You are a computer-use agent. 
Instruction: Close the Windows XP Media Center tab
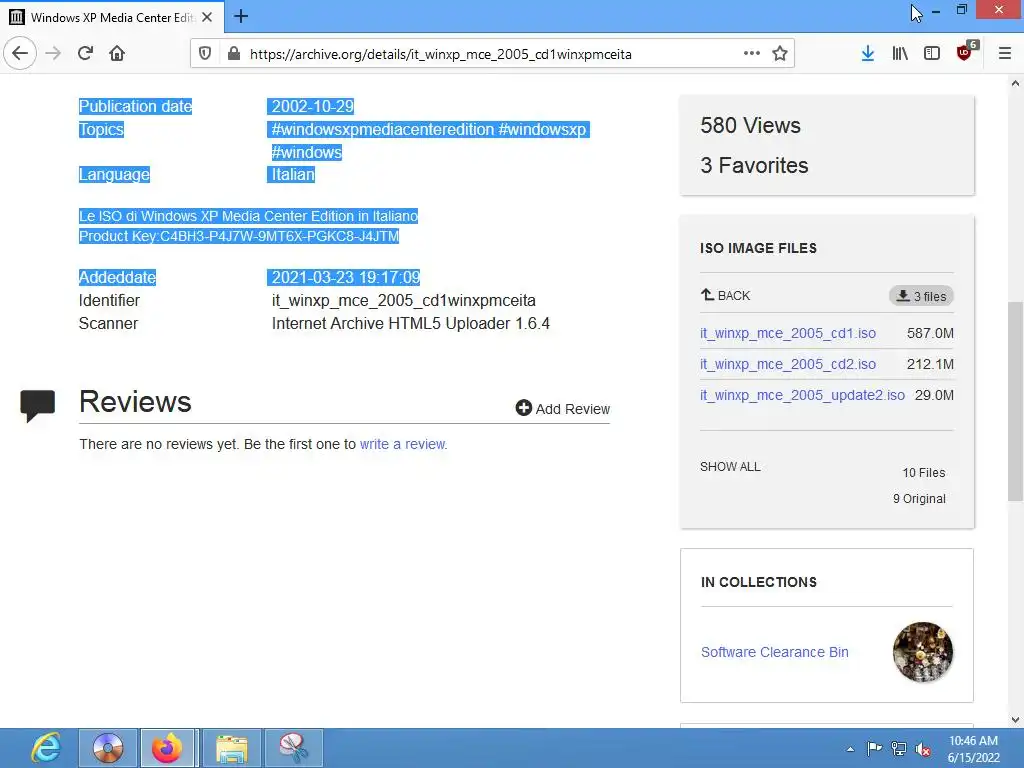207,17
